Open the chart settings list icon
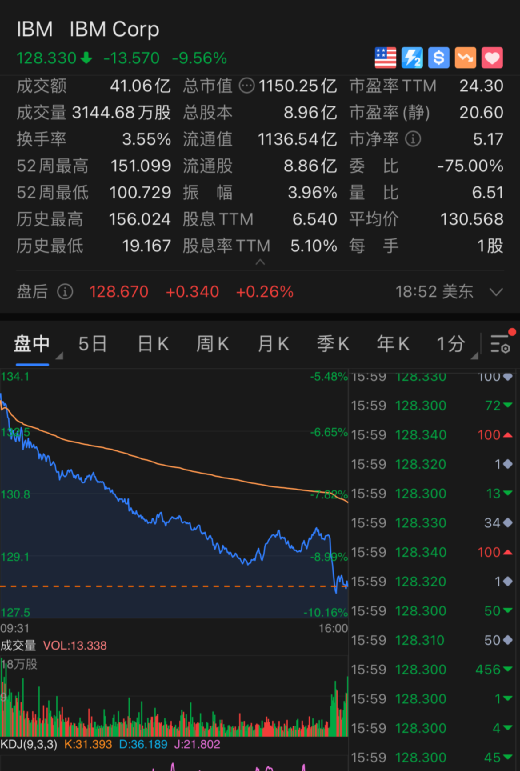 click(x=501, y=343)
